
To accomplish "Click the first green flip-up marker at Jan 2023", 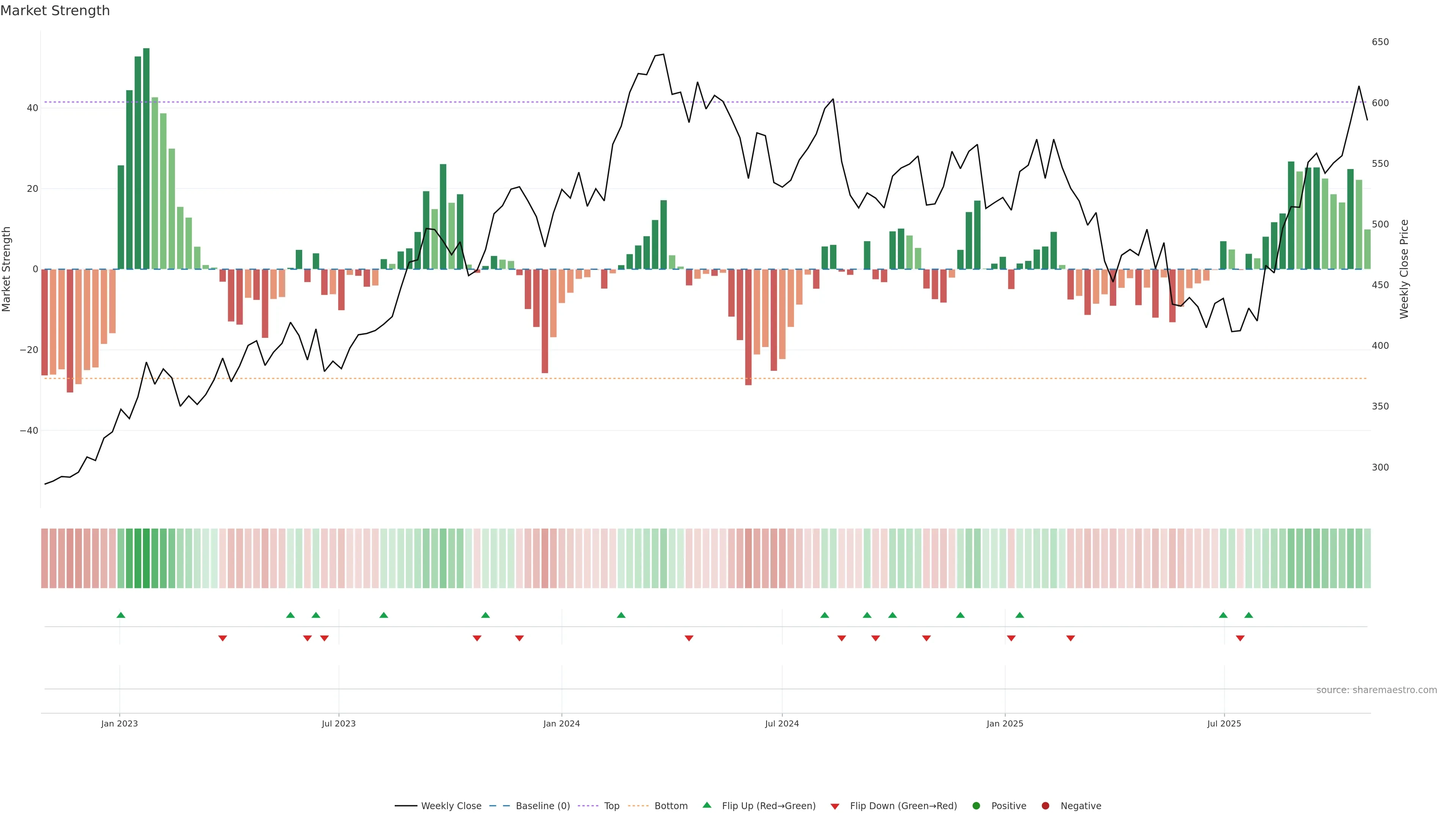I will (x=121, y=615).
